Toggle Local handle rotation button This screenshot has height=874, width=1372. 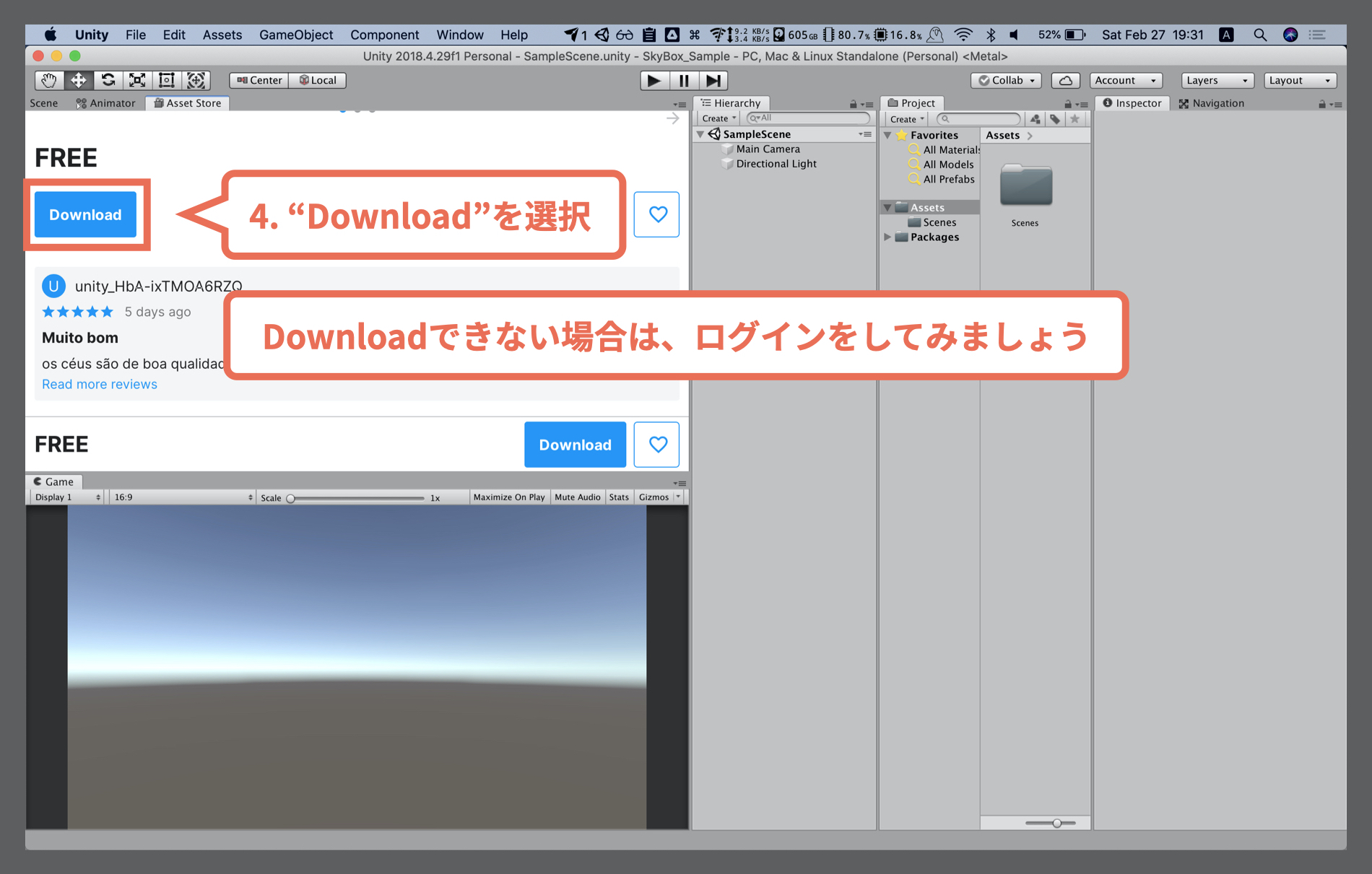click(x=318, y=80)
